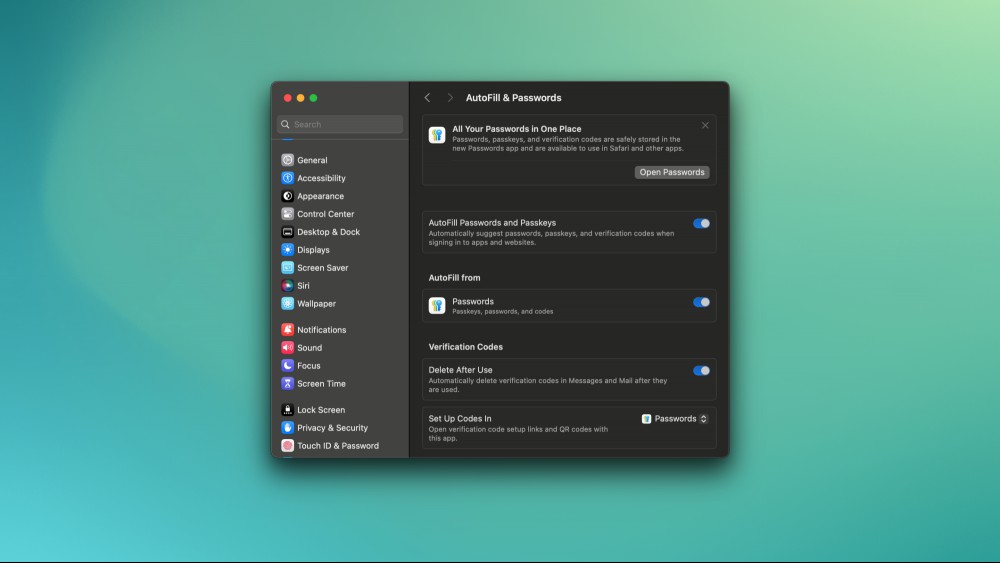Select Notifications label in sidebar
Screen dimensions: 1000x563
pos(321,330)
